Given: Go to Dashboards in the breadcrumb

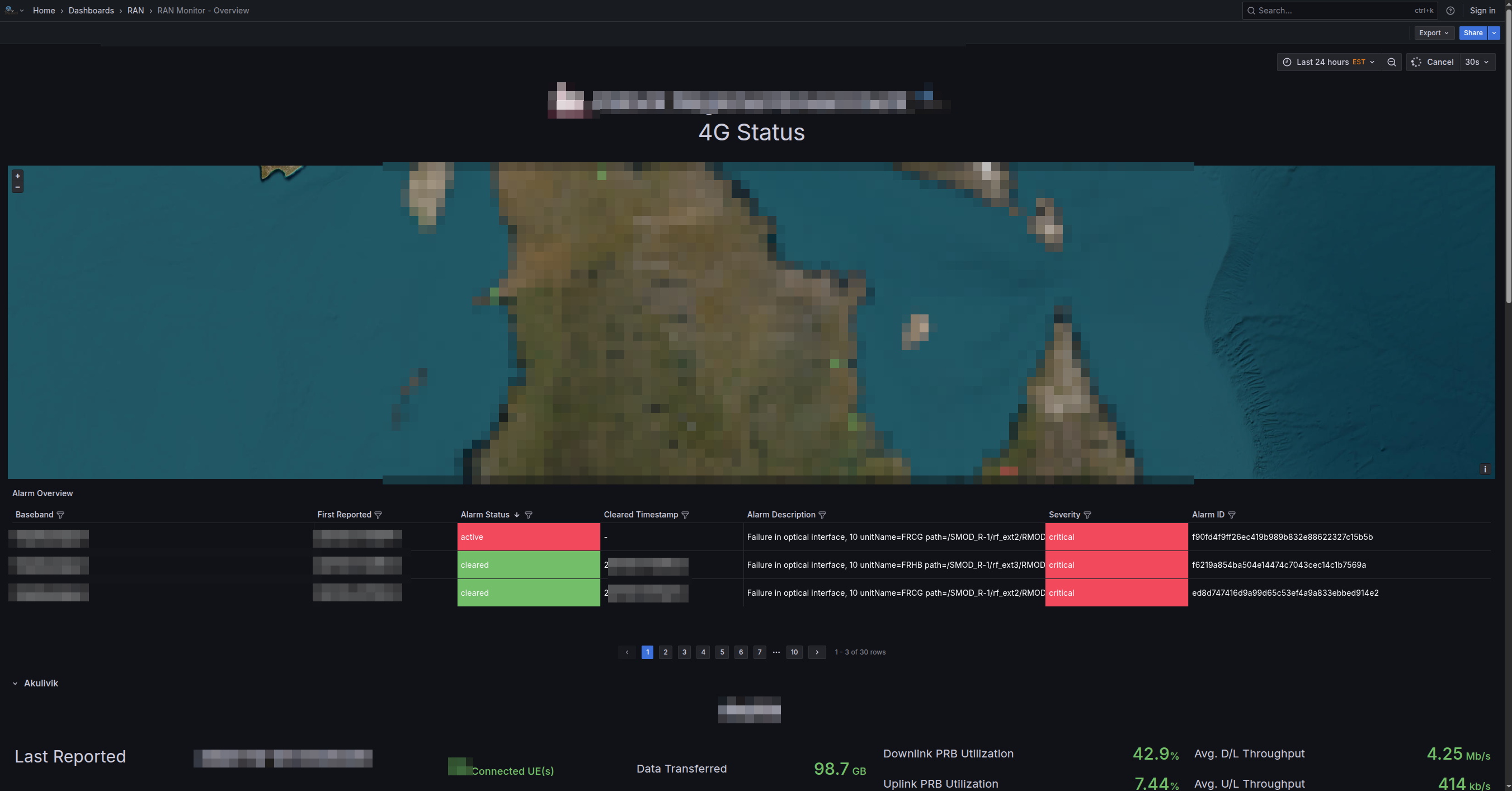Looking at the screenshot, I should click(91, 11).
